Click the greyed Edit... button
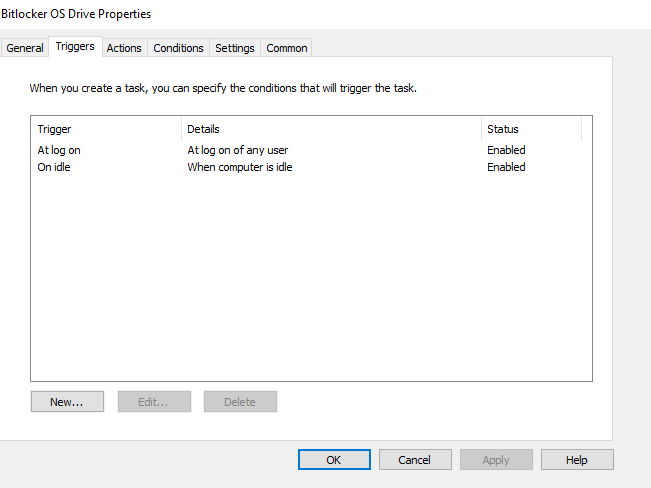 [154, 402]
